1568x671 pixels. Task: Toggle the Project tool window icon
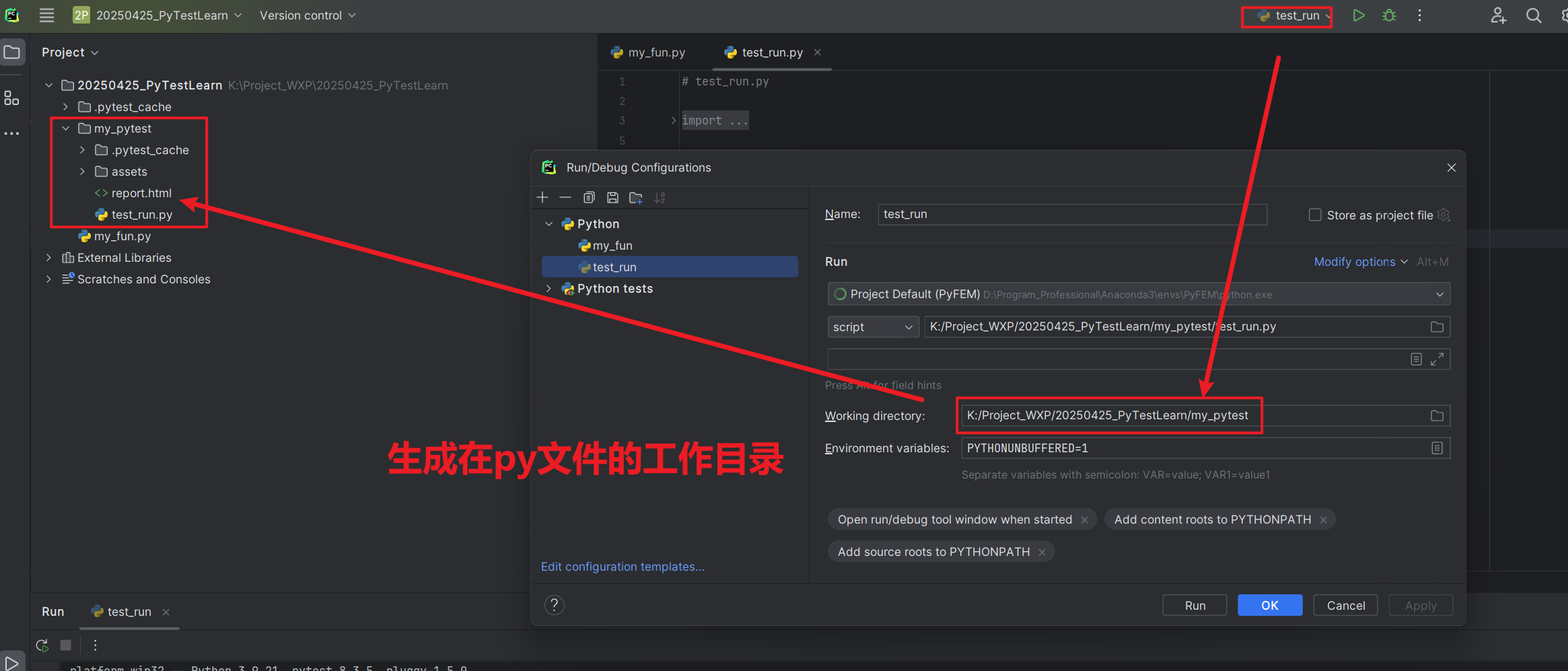(12, 52)
